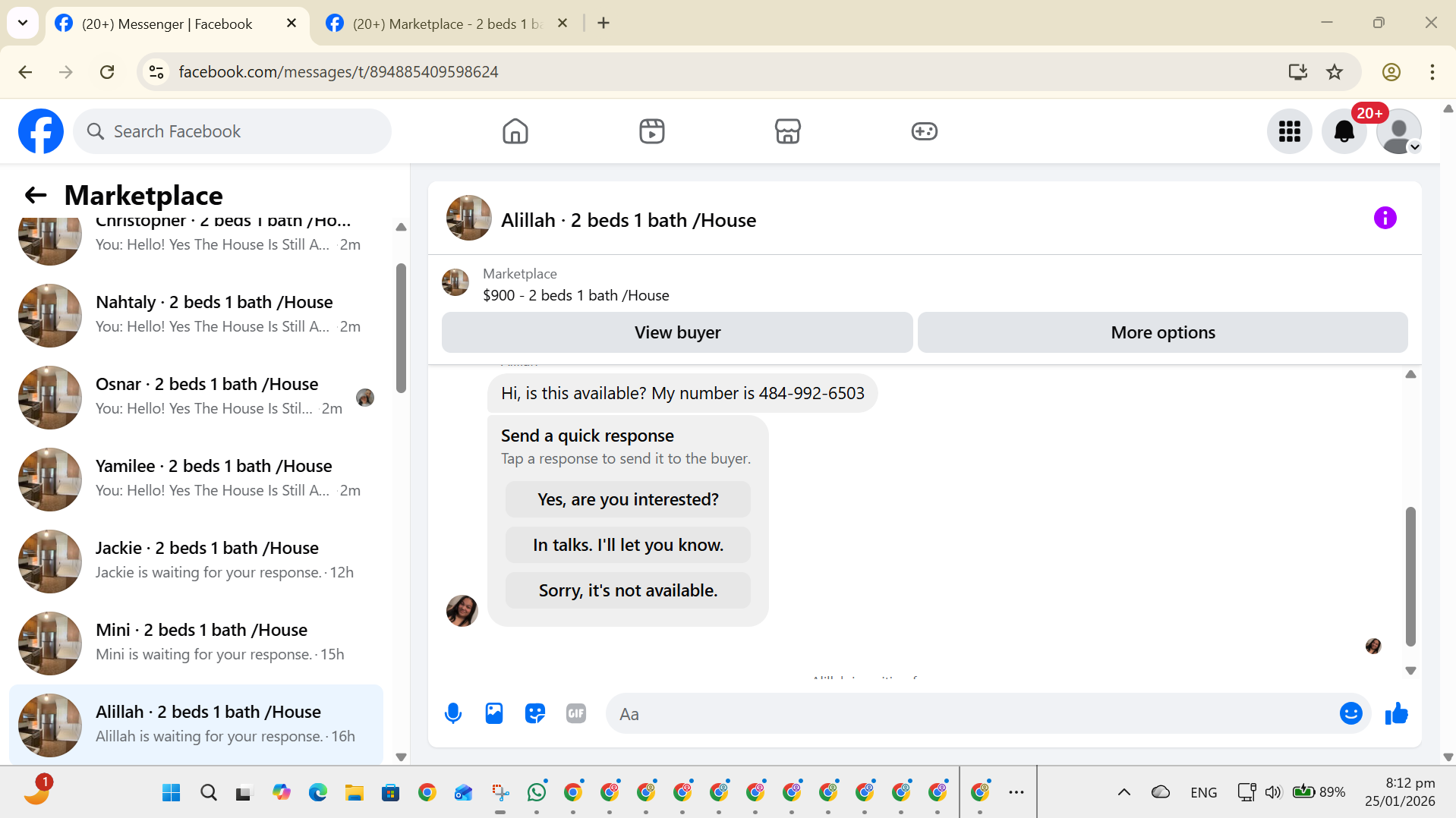Screen dimensions: 1456x818
Task: Click the message input field
Action: [972, 713]
